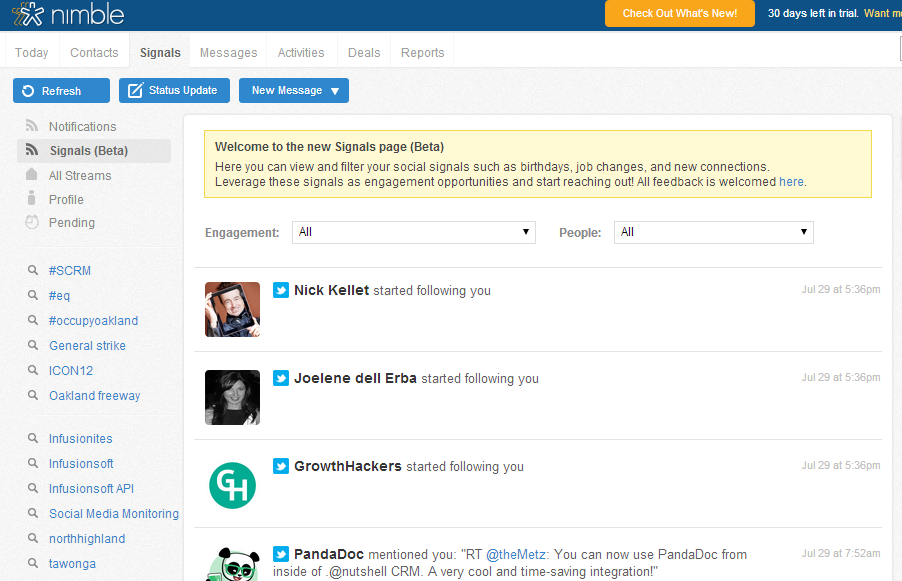Screen dimensions: 902x581
Task: Click the Jul 29 at 7:52am timestamp
Action: [x=841, y=553]
